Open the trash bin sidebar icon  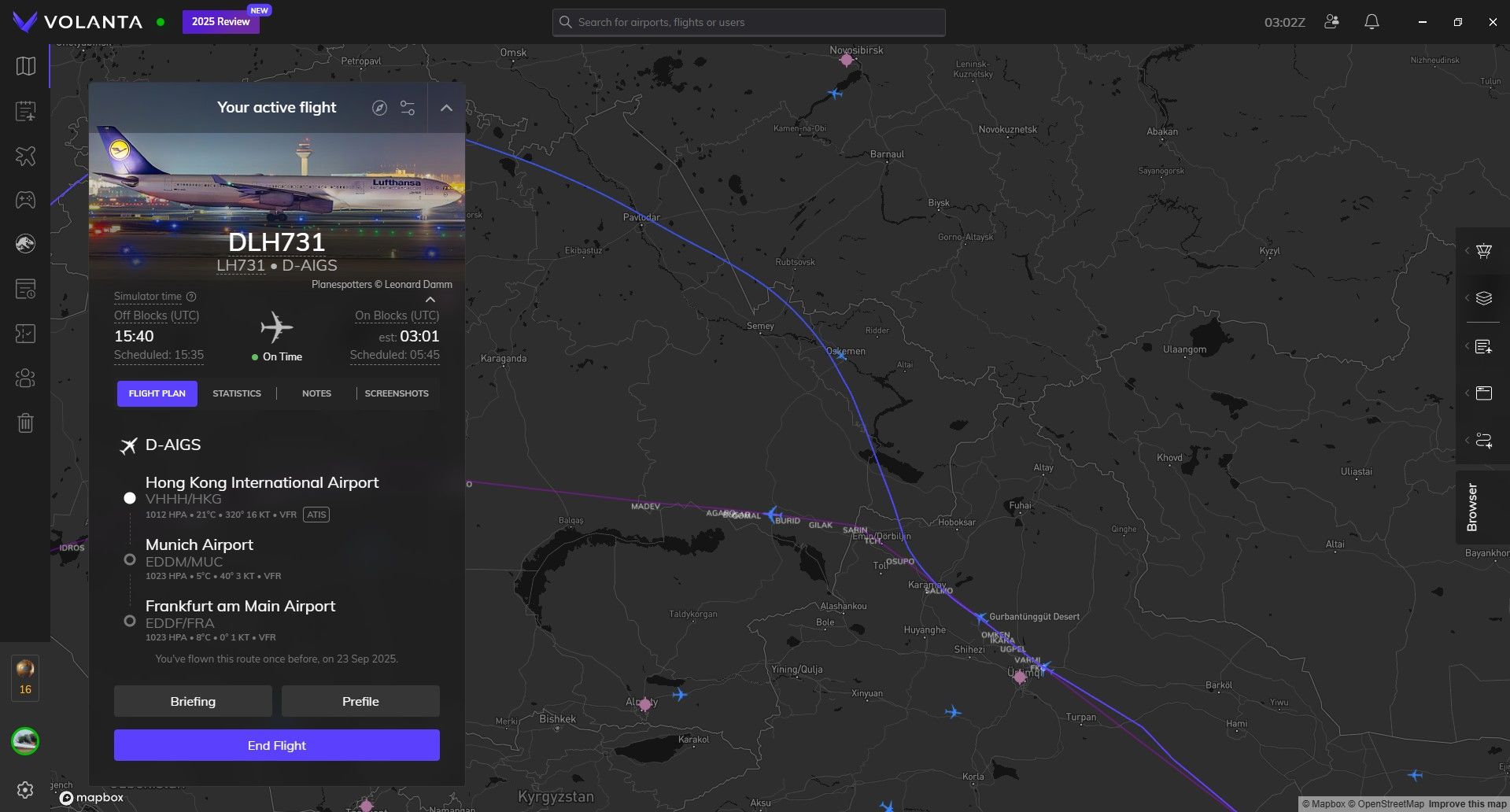pos(26,423)
